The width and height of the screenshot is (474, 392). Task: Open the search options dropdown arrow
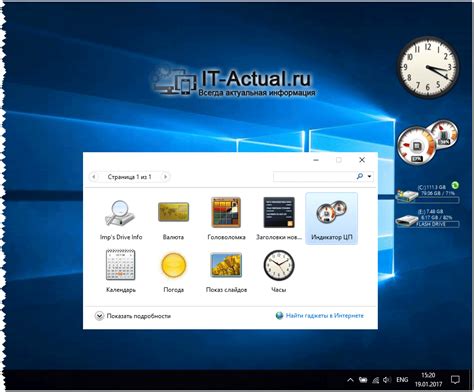click(369, 176)
